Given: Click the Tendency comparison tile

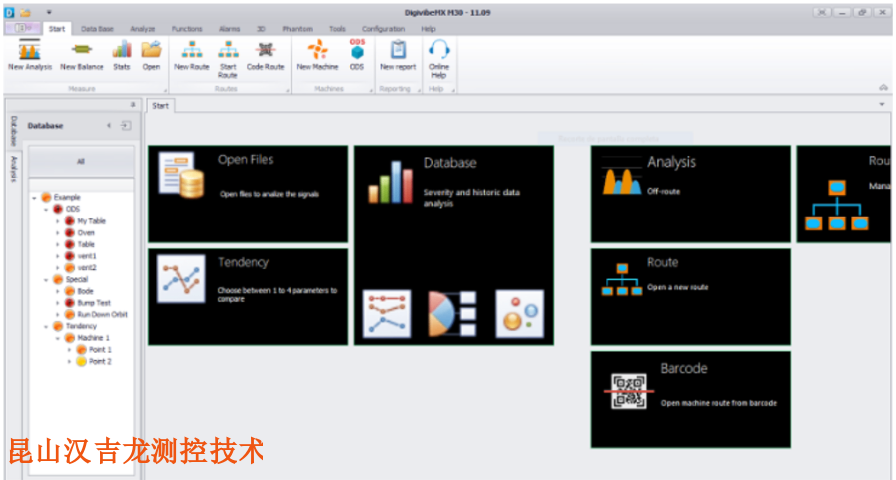Looking at the screenshot, I should click(x=248, y=296).
